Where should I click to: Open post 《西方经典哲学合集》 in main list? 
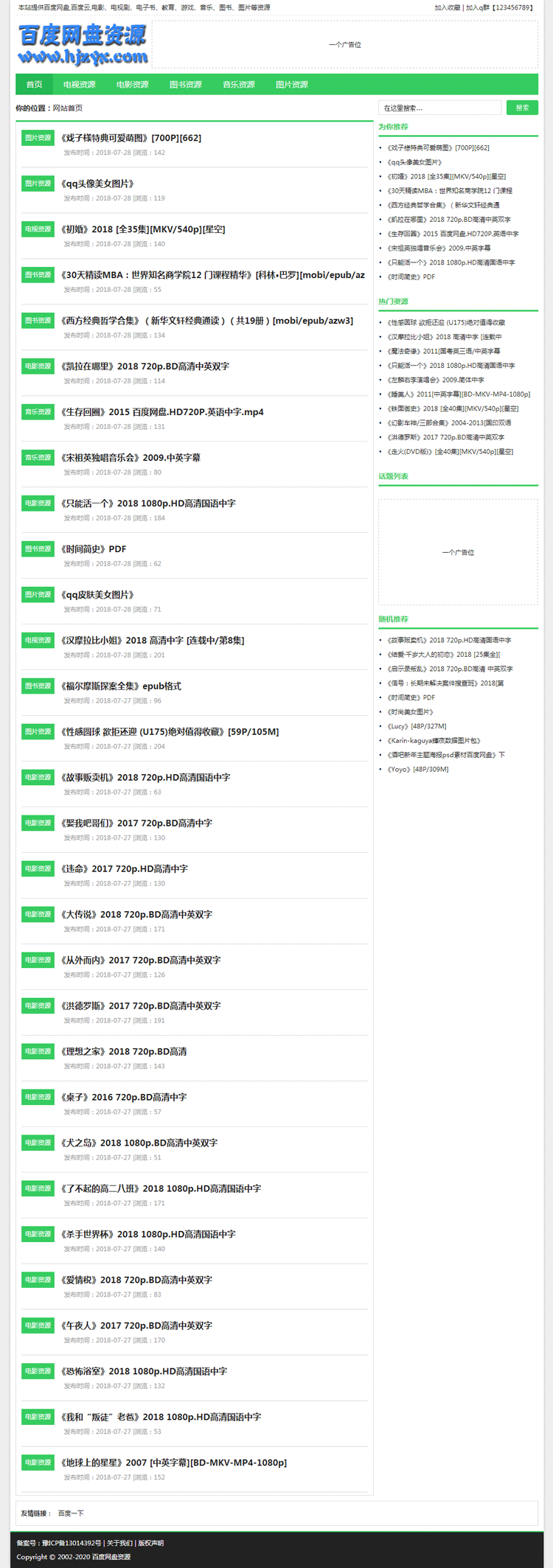206,321
